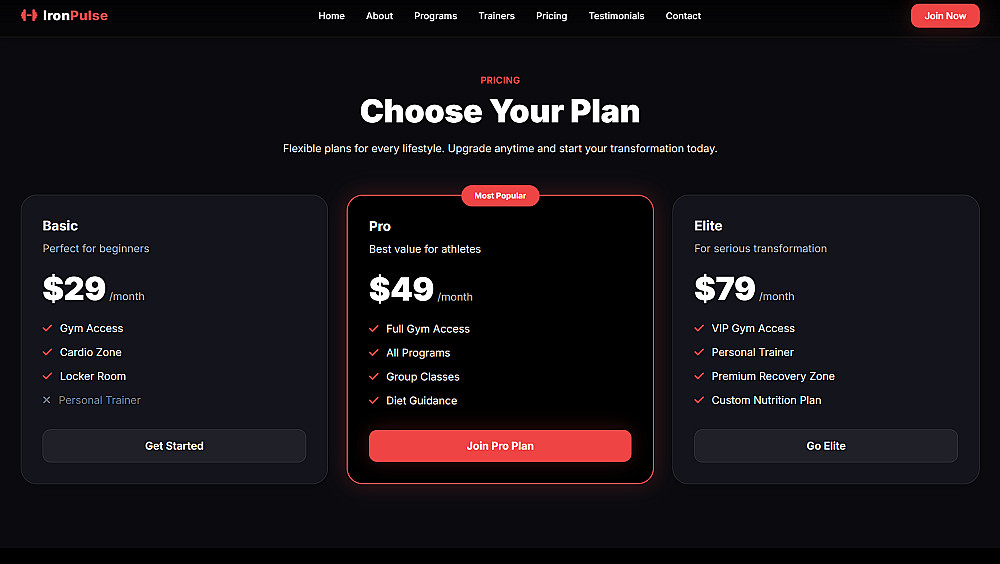Click the checkmark next to Full Gym Access
The width and height of the screenshot is (1000, 564).
point(374,329)
